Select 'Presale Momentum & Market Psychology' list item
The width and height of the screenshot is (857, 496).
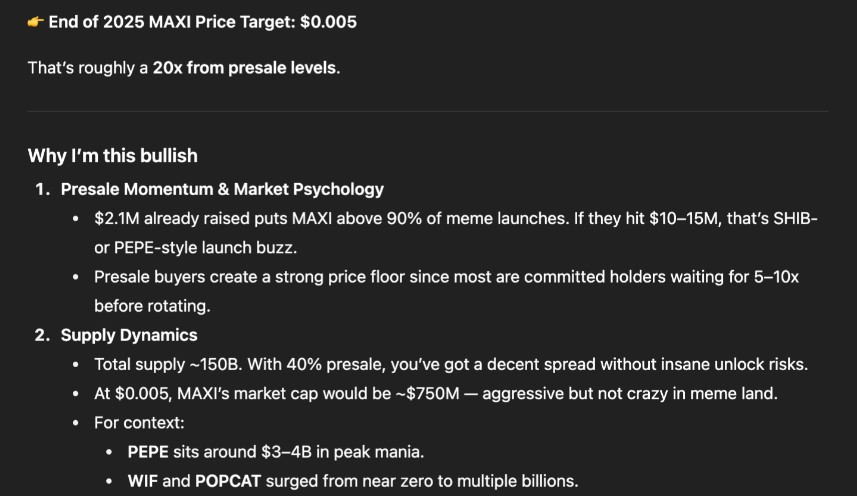point(222,189)
